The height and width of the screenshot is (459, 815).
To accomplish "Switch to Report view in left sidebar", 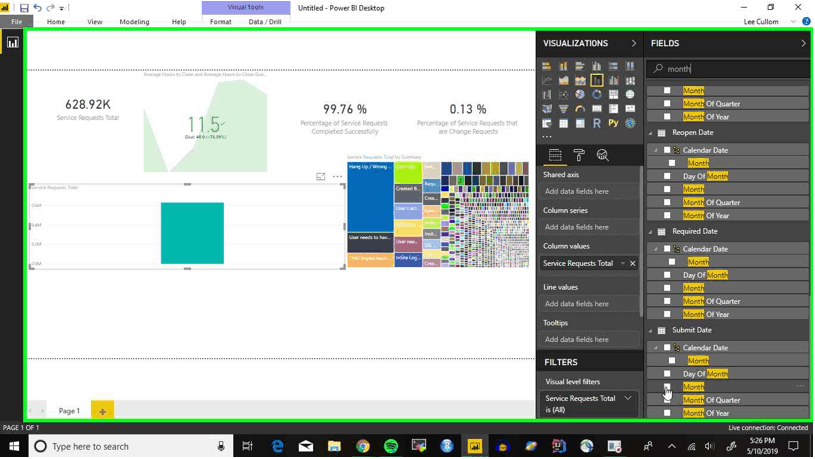I will point(12,43).
